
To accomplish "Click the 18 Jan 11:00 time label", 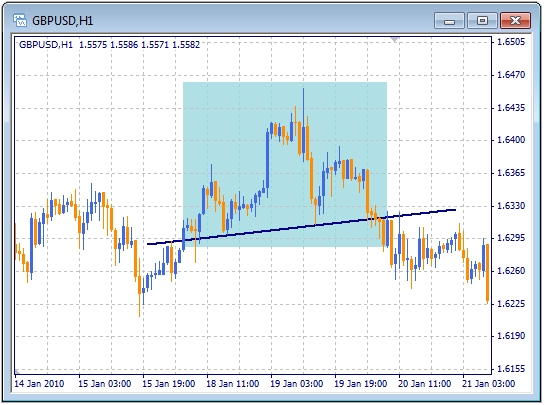I will point(233,383).
